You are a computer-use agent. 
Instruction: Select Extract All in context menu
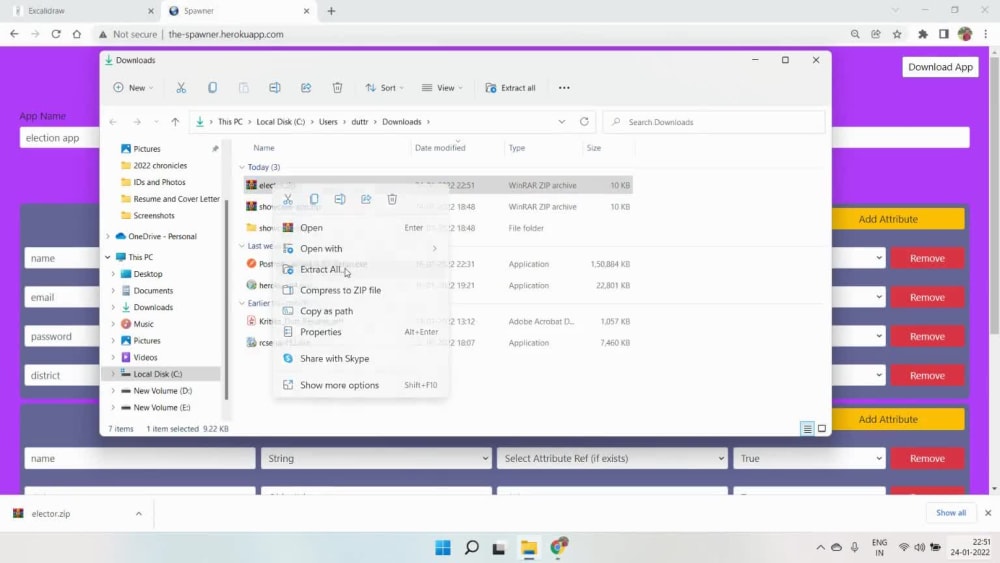360,270
